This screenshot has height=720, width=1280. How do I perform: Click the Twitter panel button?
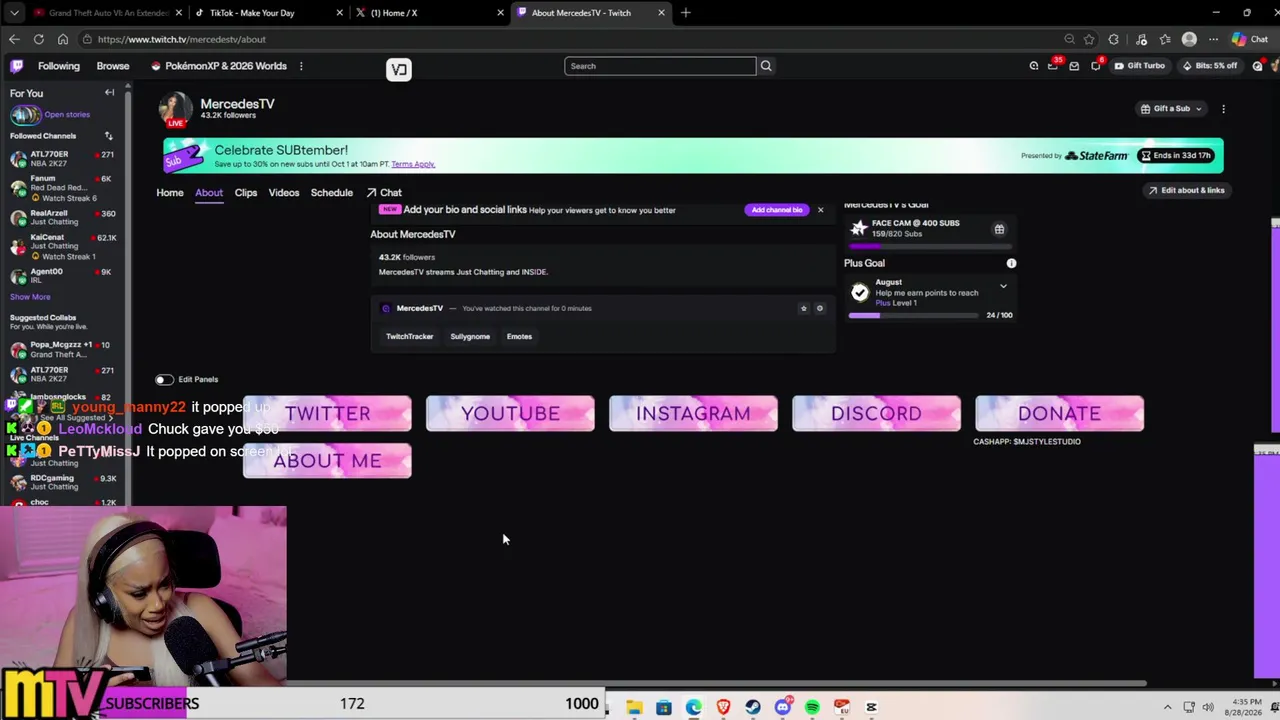point(327,414)
